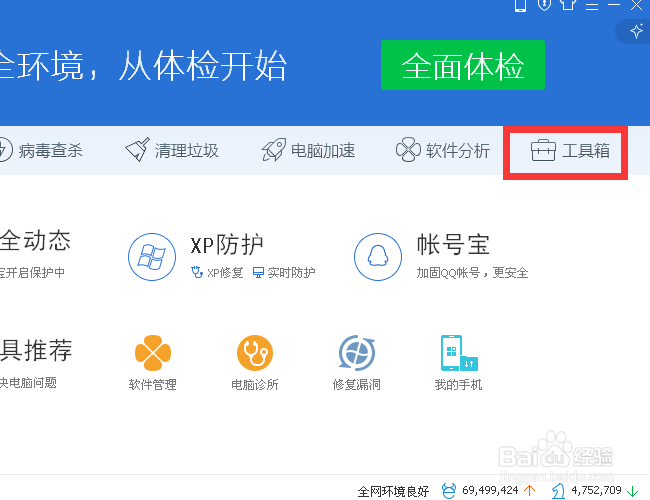This screenshot has height=500, width=650.
Task: Go to the 清理垃圾 tab
Action: click(x=172, y=150)
